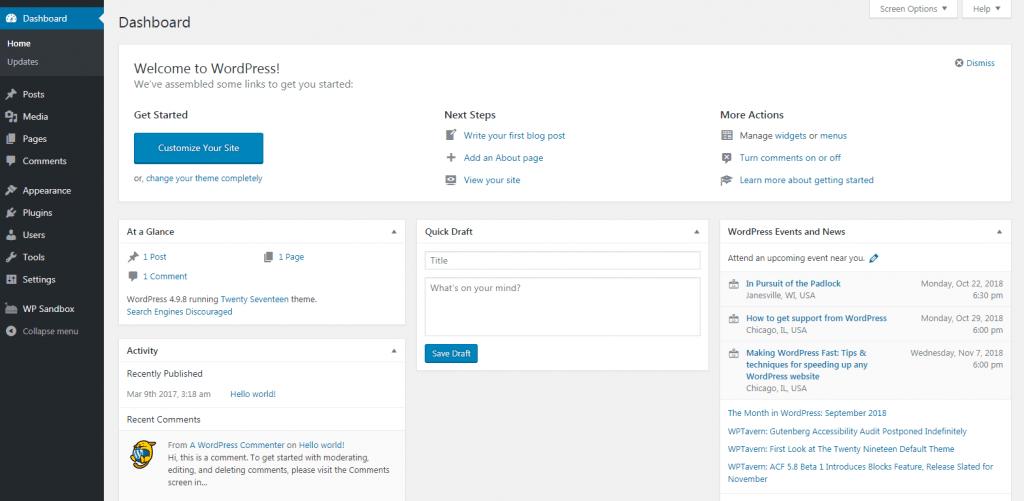Open the Write your first blog post link
Screen dimensions: 1024x501
[515, 136]
